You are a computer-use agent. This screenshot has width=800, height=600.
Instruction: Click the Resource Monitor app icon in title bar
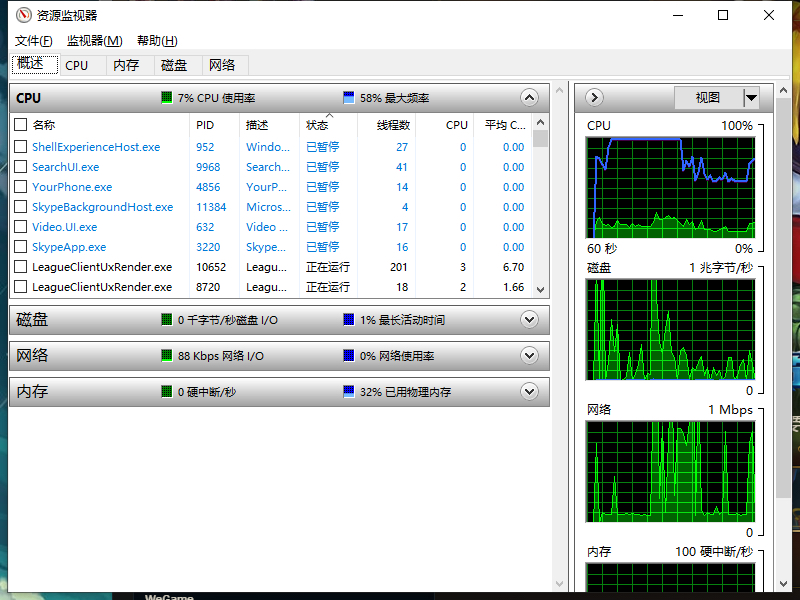(23, 15)
